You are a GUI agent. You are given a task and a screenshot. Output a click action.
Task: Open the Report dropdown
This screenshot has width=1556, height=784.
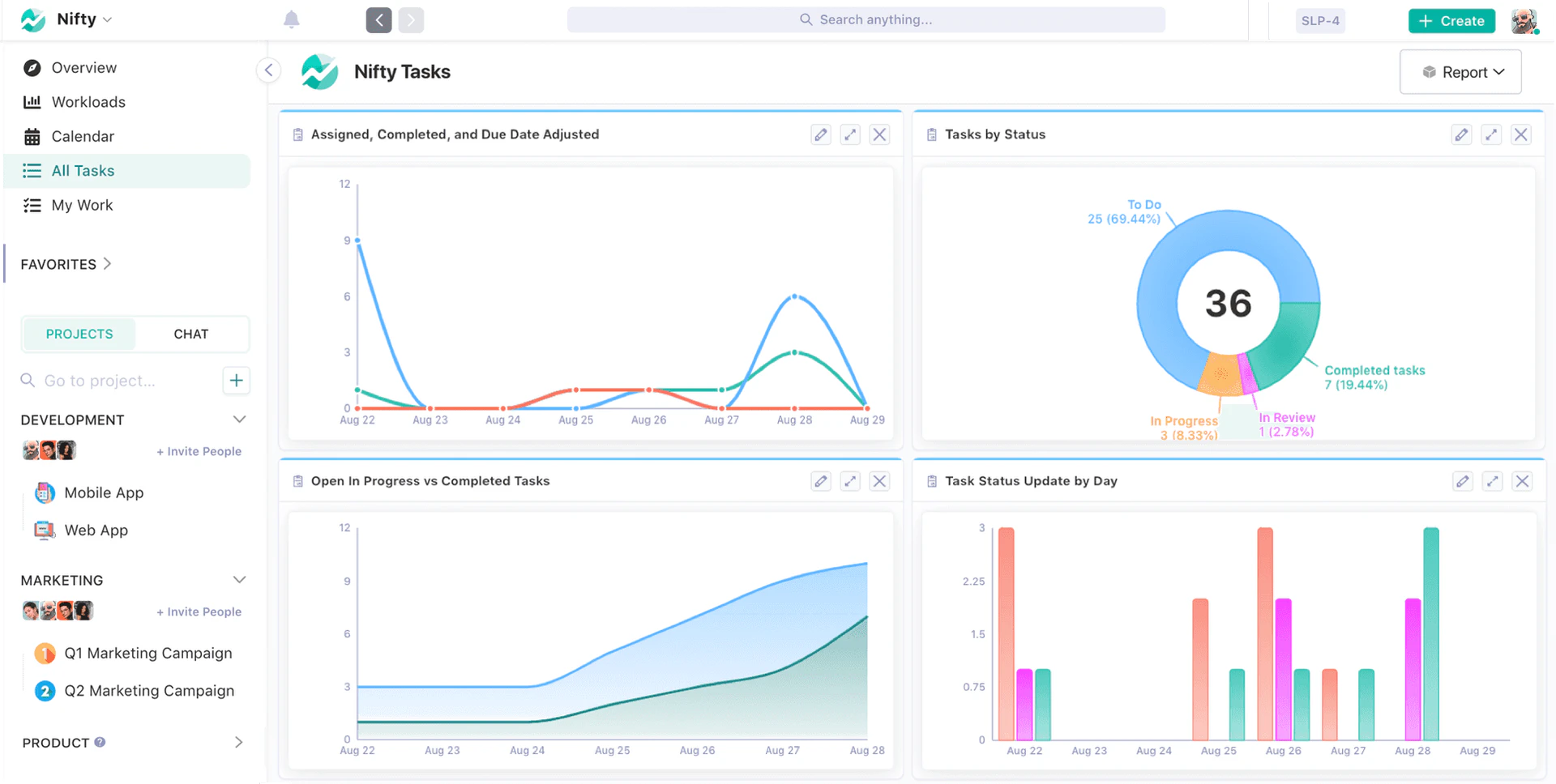1460,71
